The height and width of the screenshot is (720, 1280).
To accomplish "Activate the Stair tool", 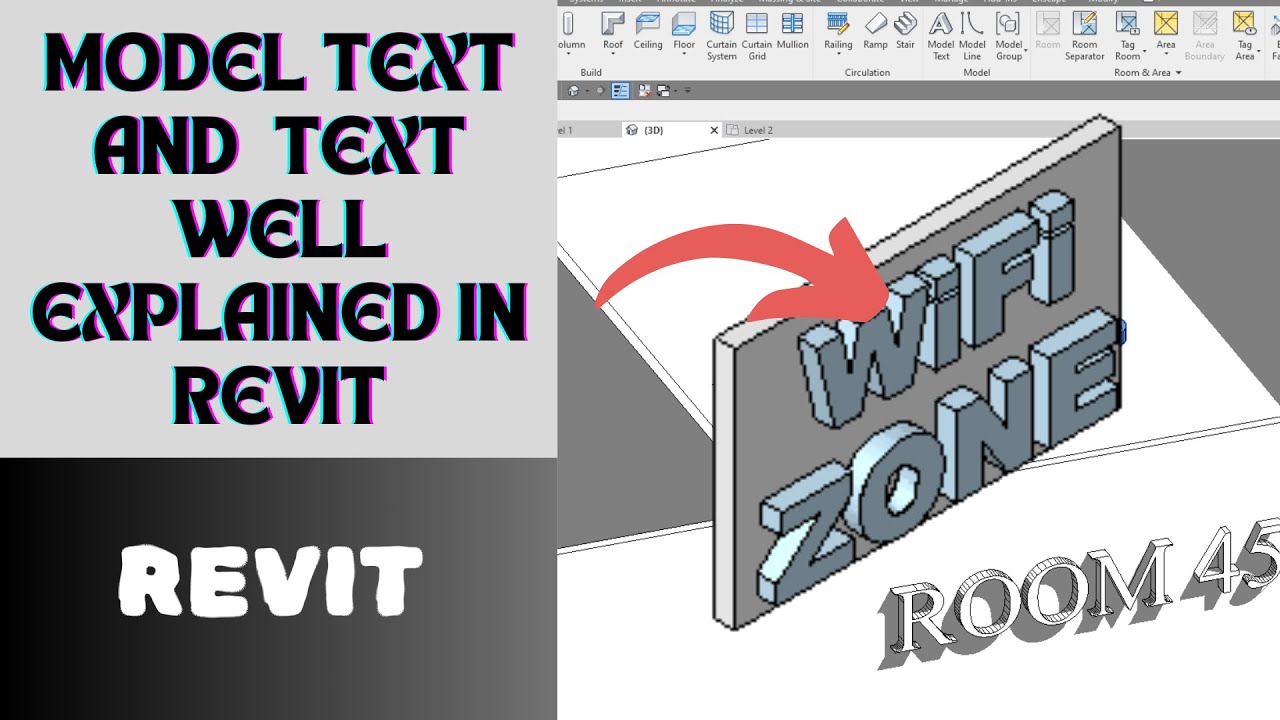I will pyautogui.click(x=905, y=32).
